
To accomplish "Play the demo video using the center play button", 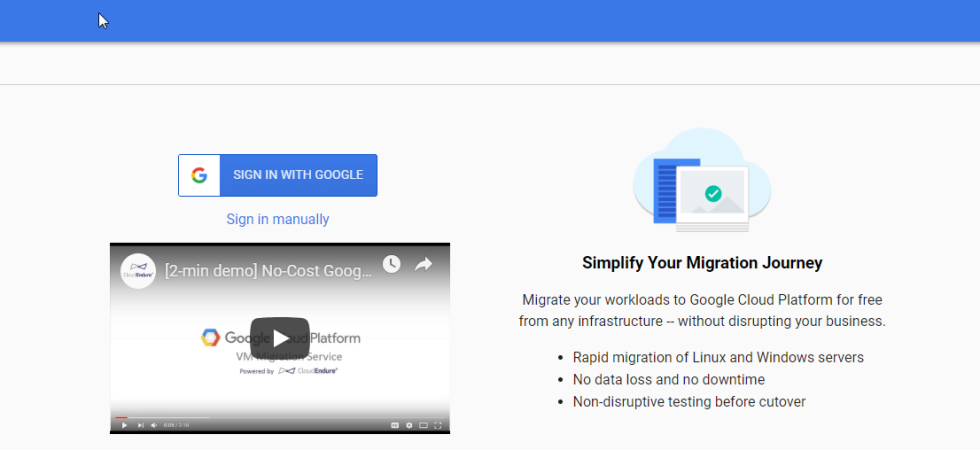I will (280, 338).
